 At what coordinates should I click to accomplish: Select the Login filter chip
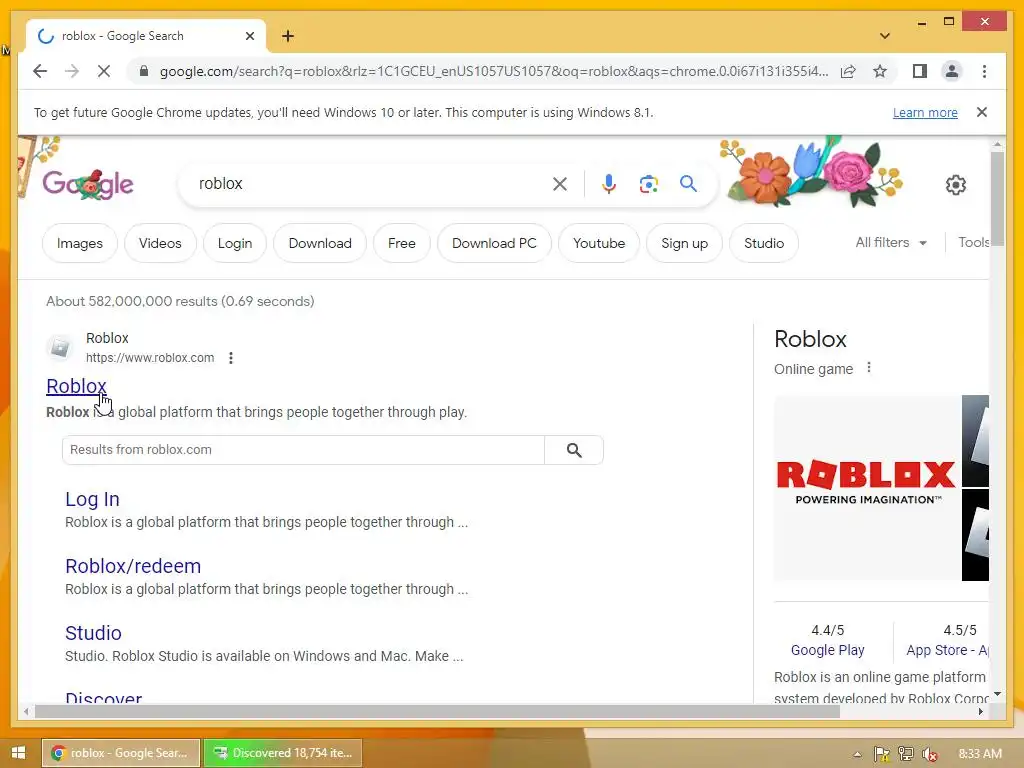(x=235, y=243)
